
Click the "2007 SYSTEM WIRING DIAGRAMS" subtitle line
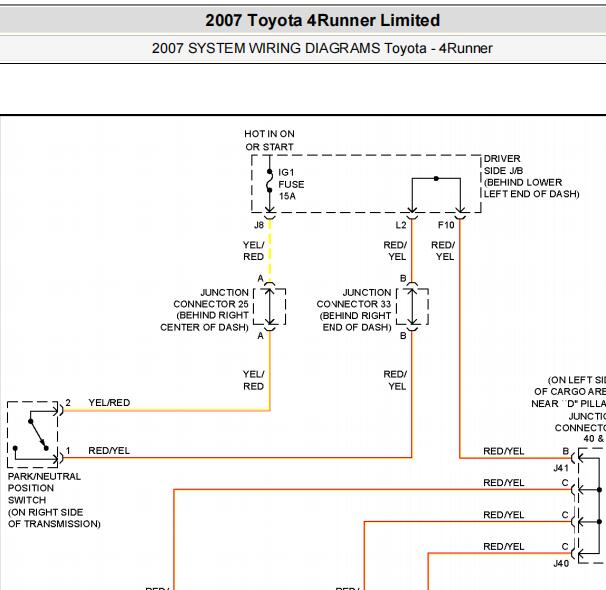[x=322, y=48]
